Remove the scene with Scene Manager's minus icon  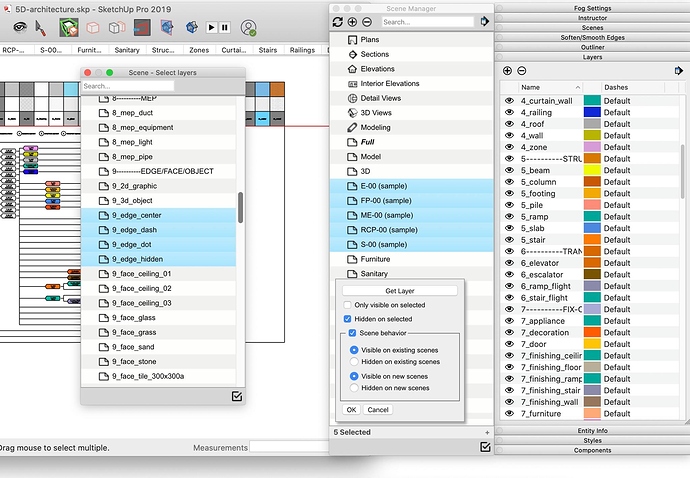click(367, 22)
